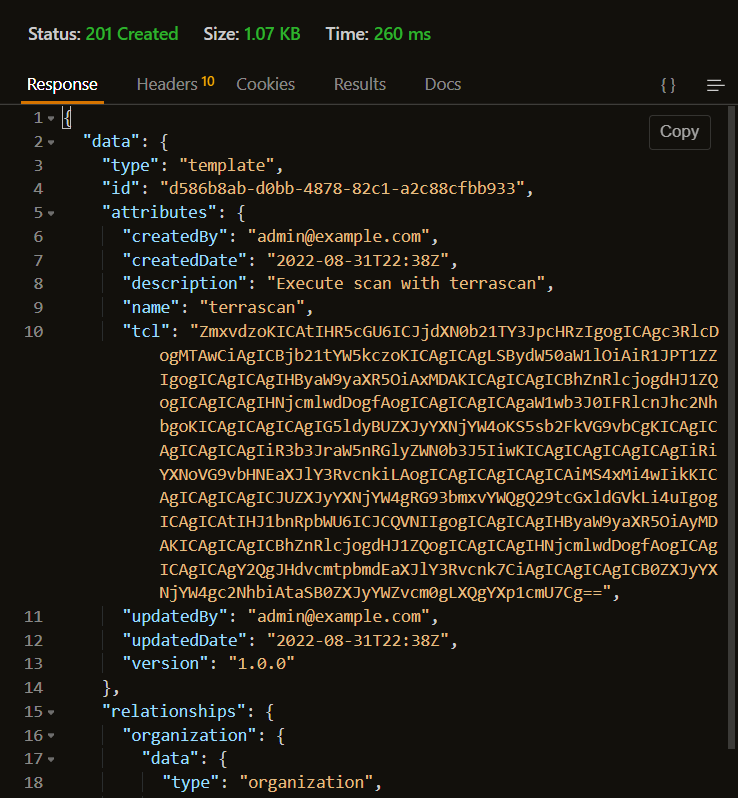738x798 pixels.
Task: Fold the "data" object on line 2
Action: (x=51, y=142)
